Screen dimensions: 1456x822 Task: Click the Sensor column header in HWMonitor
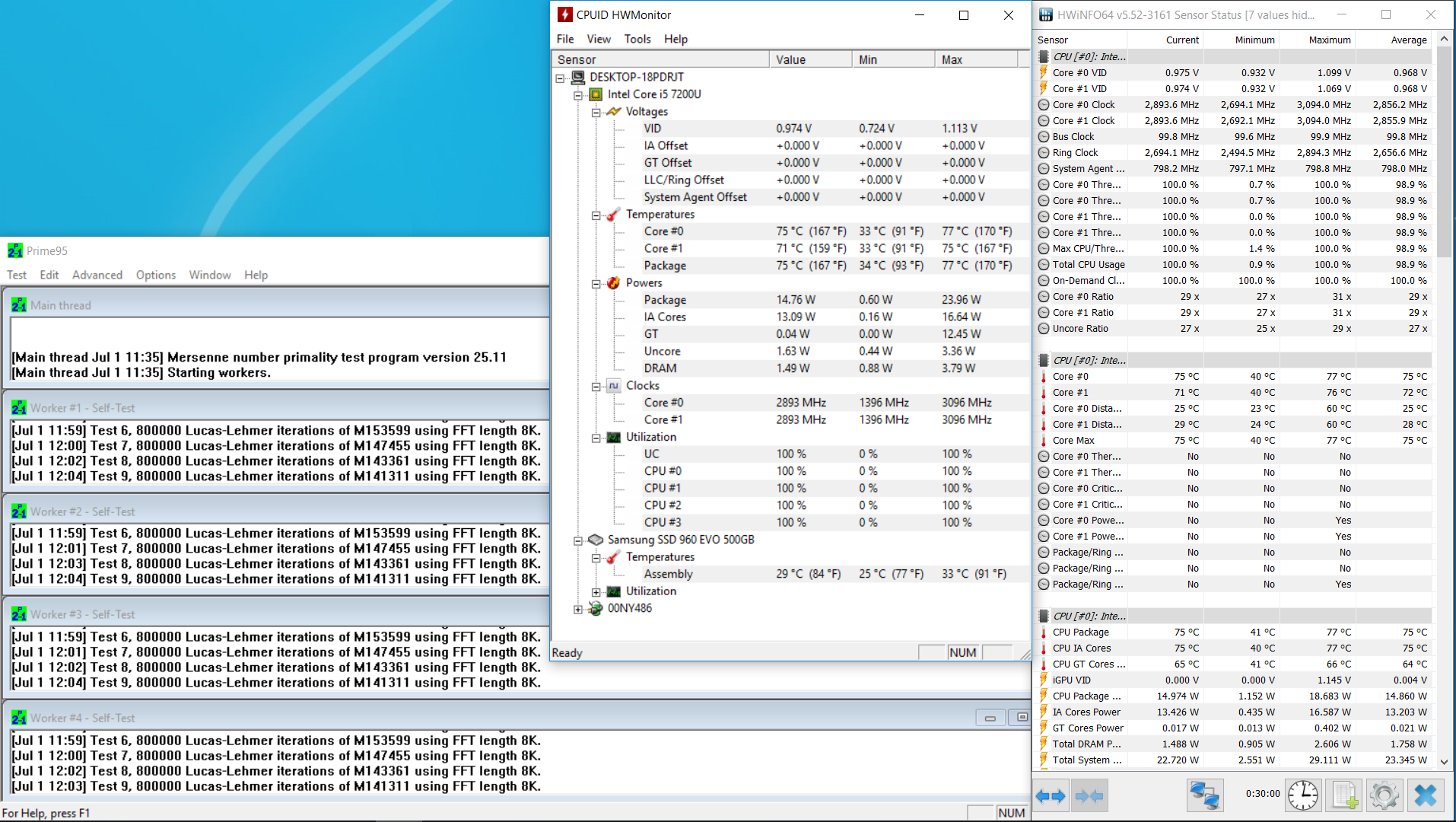pyautogui.click(x=660, y=59)
